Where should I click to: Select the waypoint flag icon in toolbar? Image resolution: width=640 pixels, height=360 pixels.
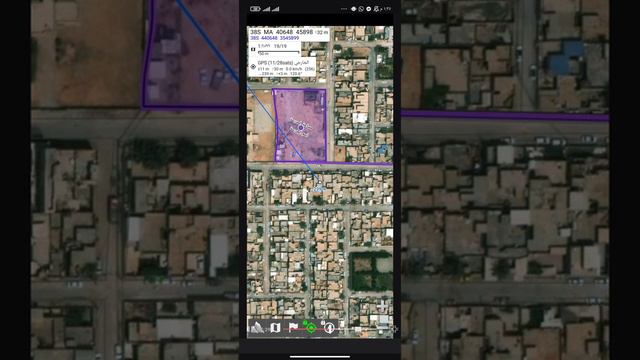293,327
